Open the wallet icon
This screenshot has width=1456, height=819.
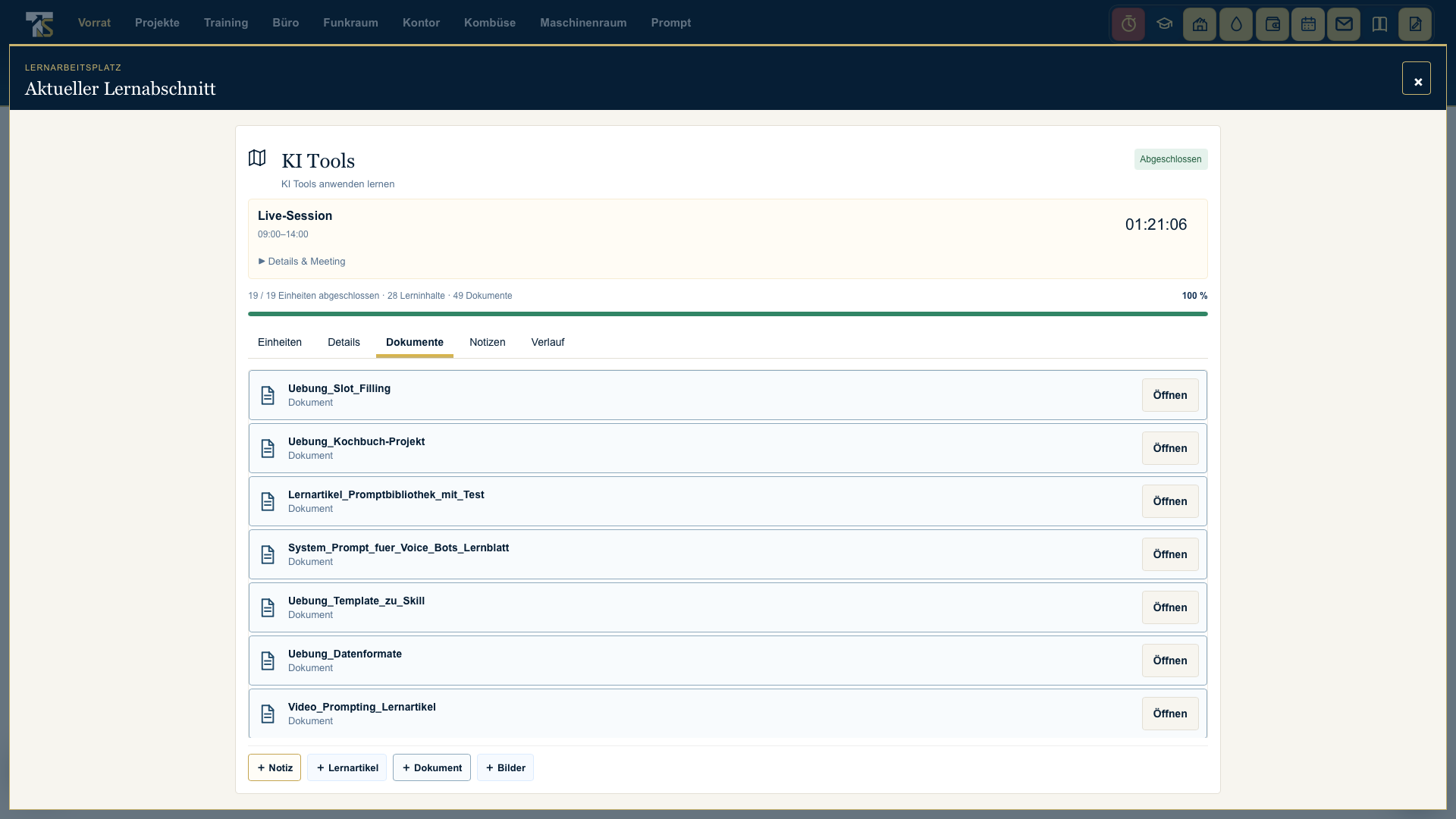(x=1272, y=24)
